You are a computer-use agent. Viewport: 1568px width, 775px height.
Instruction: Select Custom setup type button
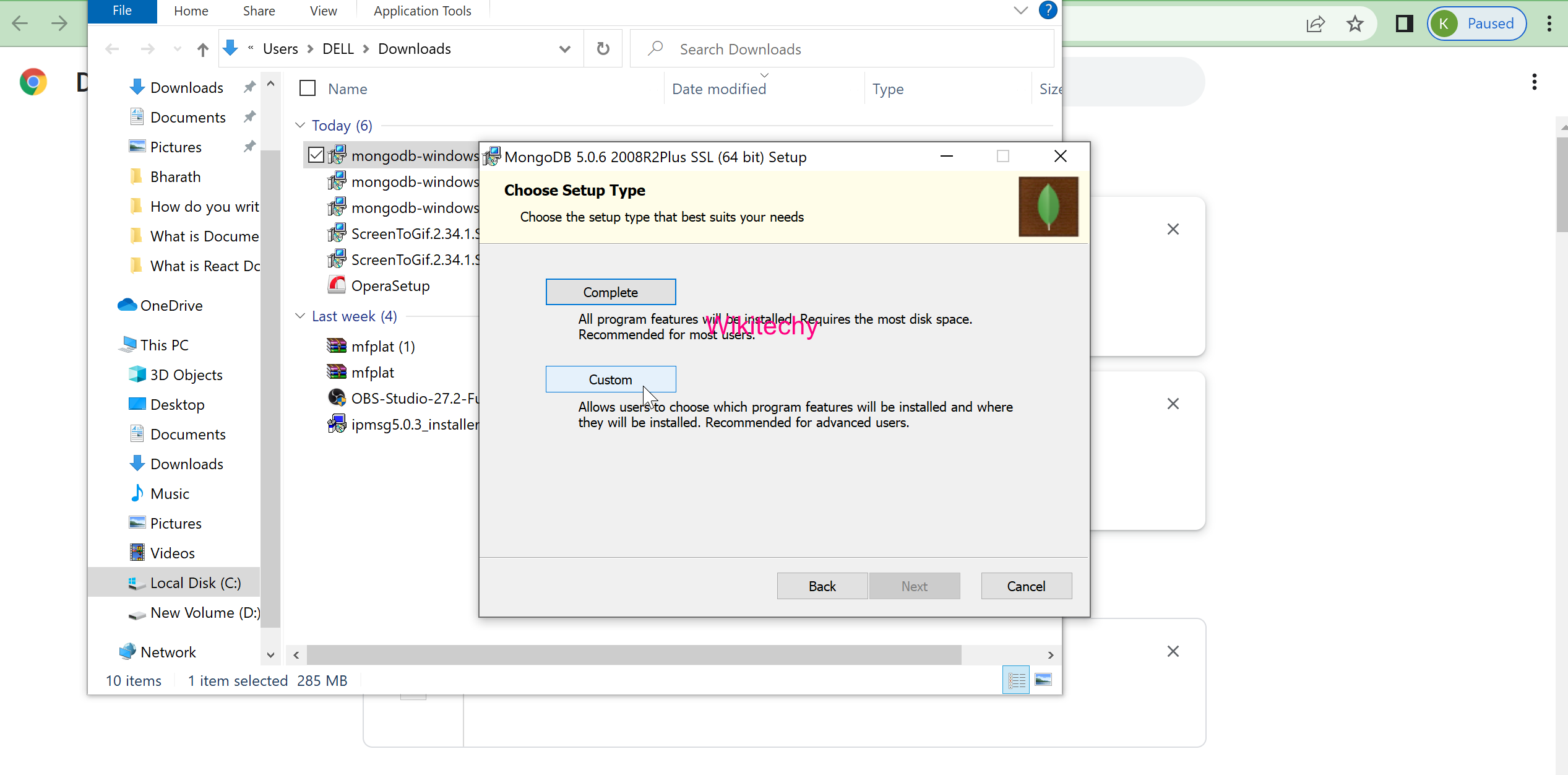tap(611, 379)
